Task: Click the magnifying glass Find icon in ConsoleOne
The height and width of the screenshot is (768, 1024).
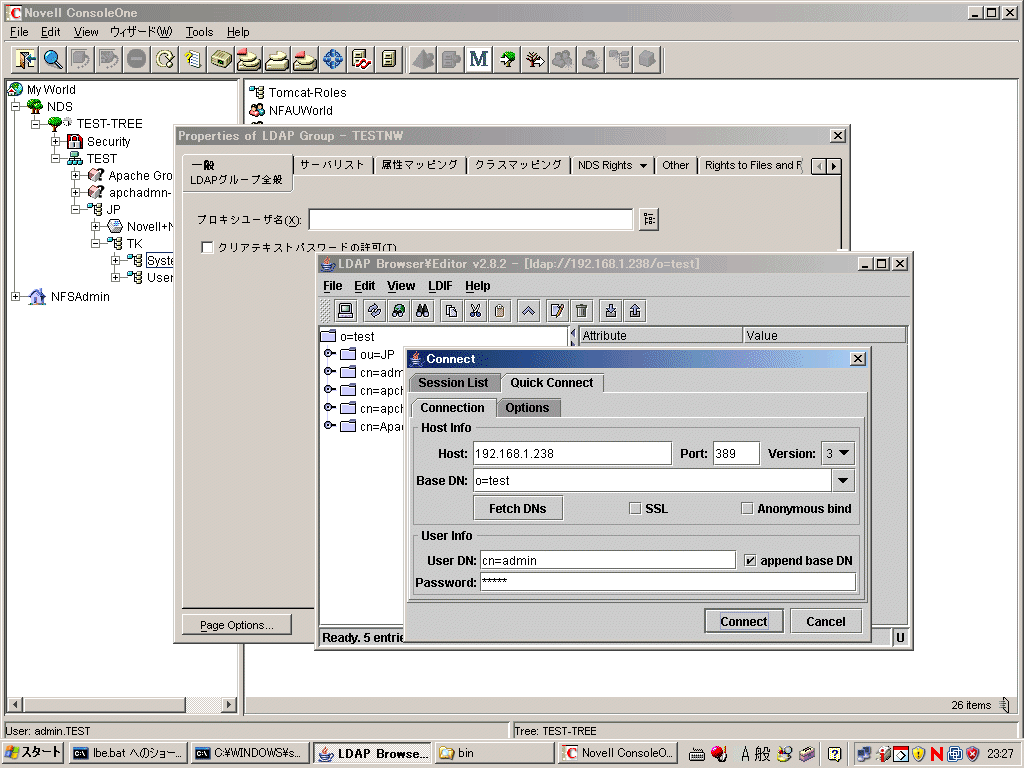Action: 53,59
